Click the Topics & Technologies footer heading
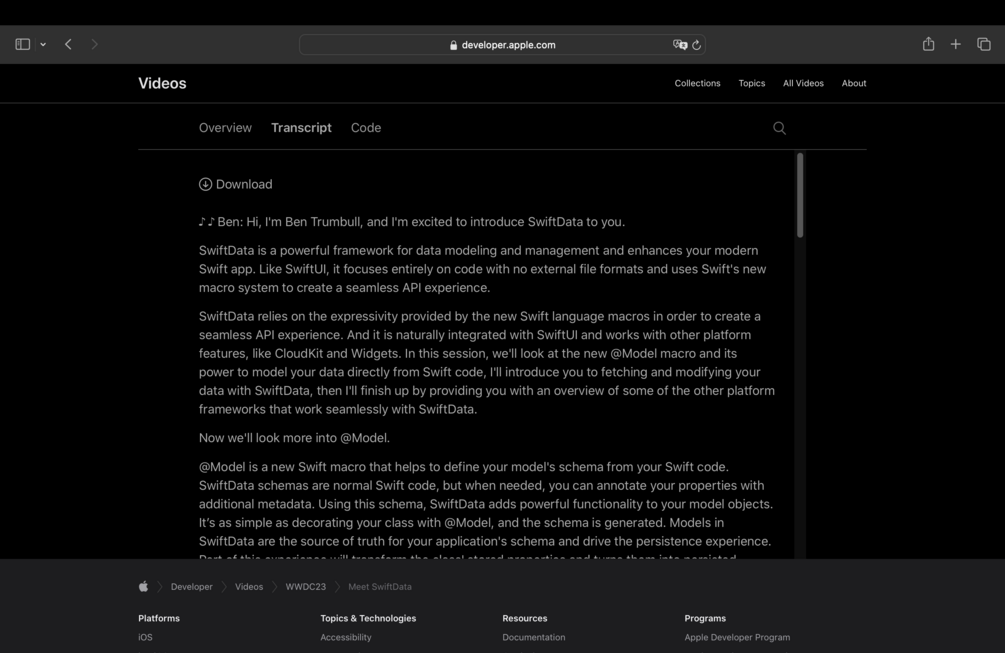Viewport: 1005px width, 653px height. coord(368,618)
